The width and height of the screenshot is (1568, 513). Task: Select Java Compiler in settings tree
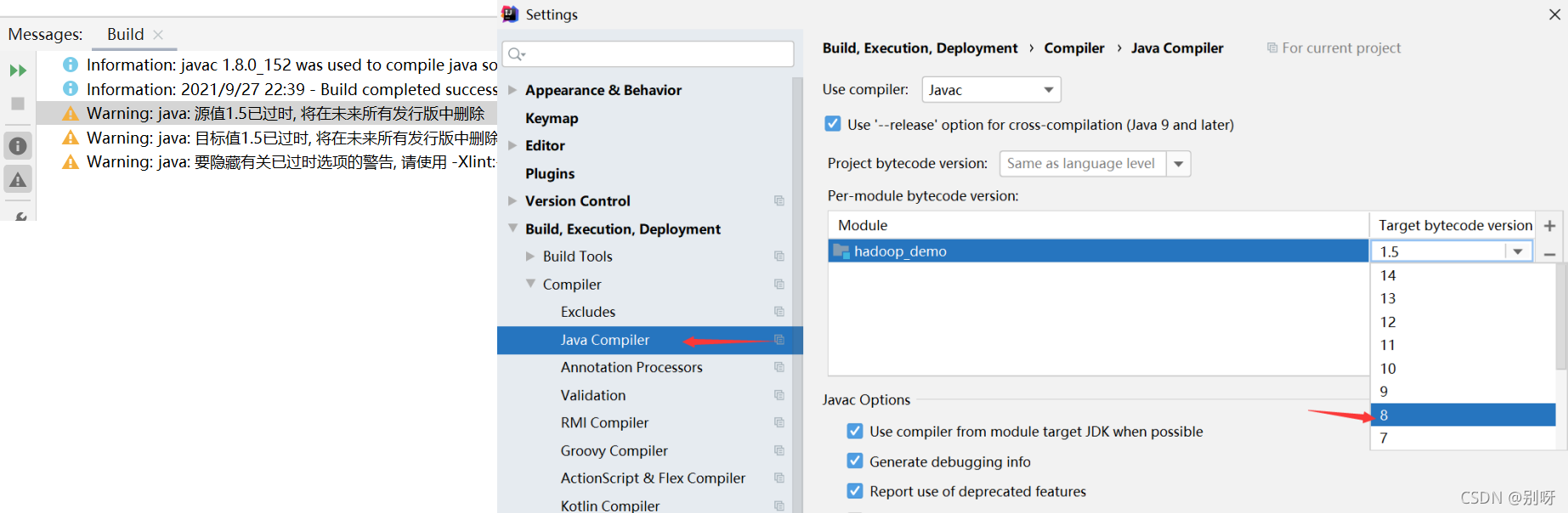(650, 340)
